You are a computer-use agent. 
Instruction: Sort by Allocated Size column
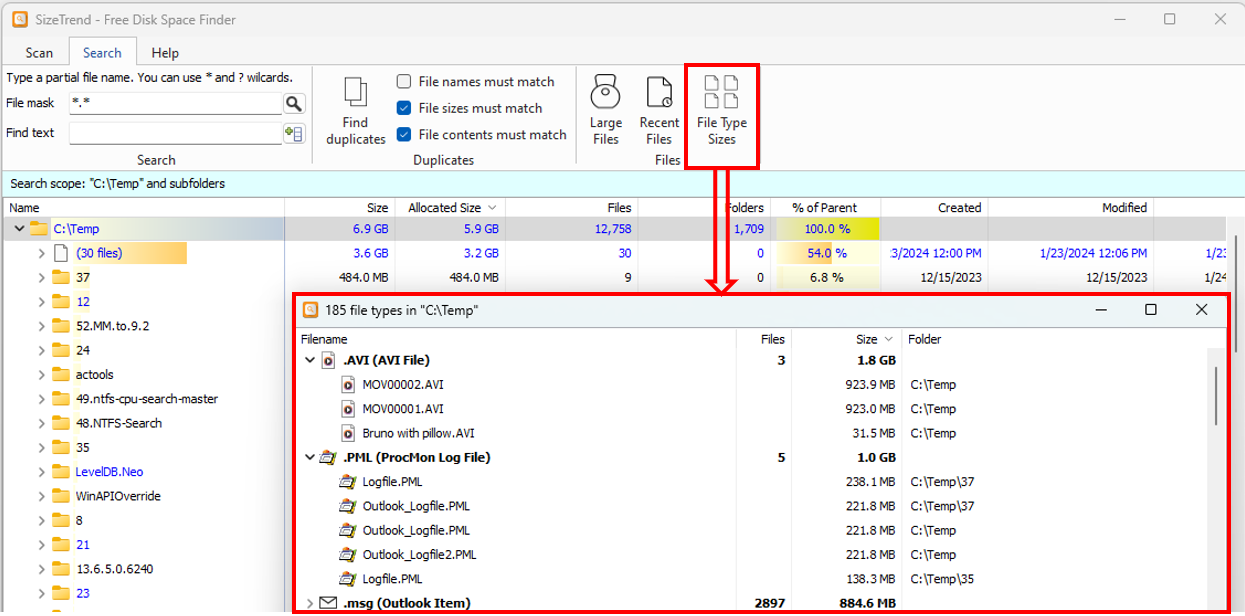tap(451, 208)
